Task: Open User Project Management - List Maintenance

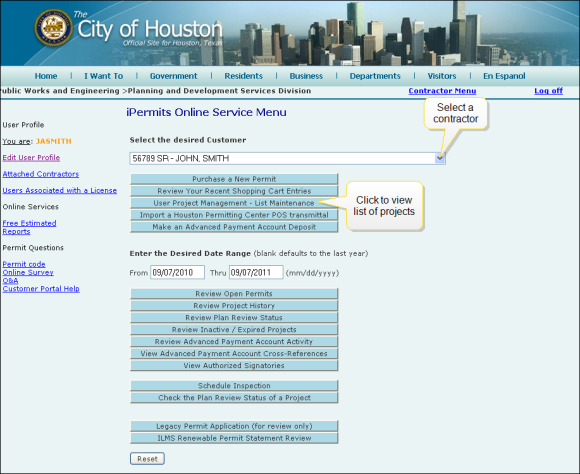Action: pyautogui.click(x=234, y=203)
